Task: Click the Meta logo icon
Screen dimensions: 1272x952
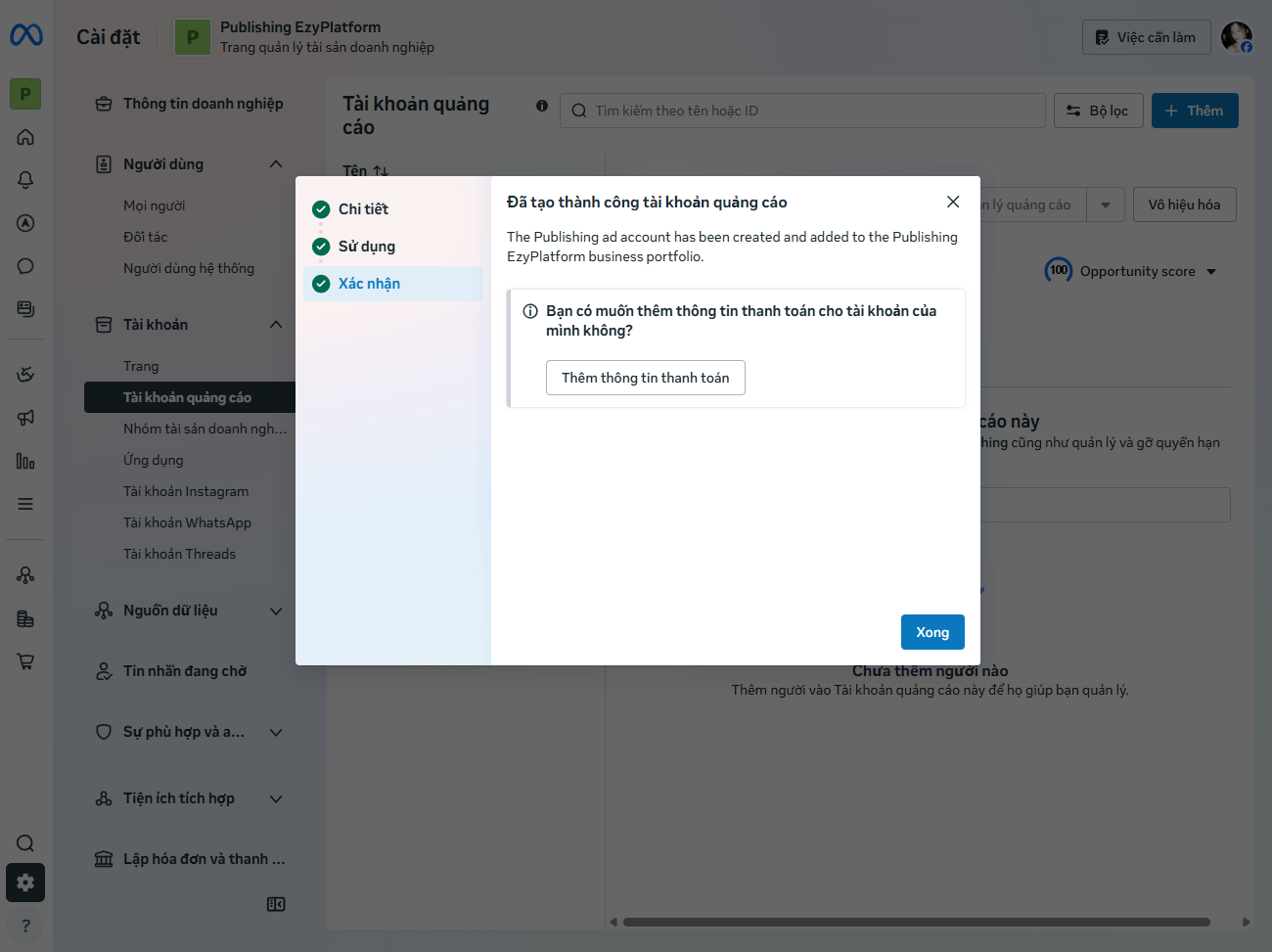Action: pos(25,35)
